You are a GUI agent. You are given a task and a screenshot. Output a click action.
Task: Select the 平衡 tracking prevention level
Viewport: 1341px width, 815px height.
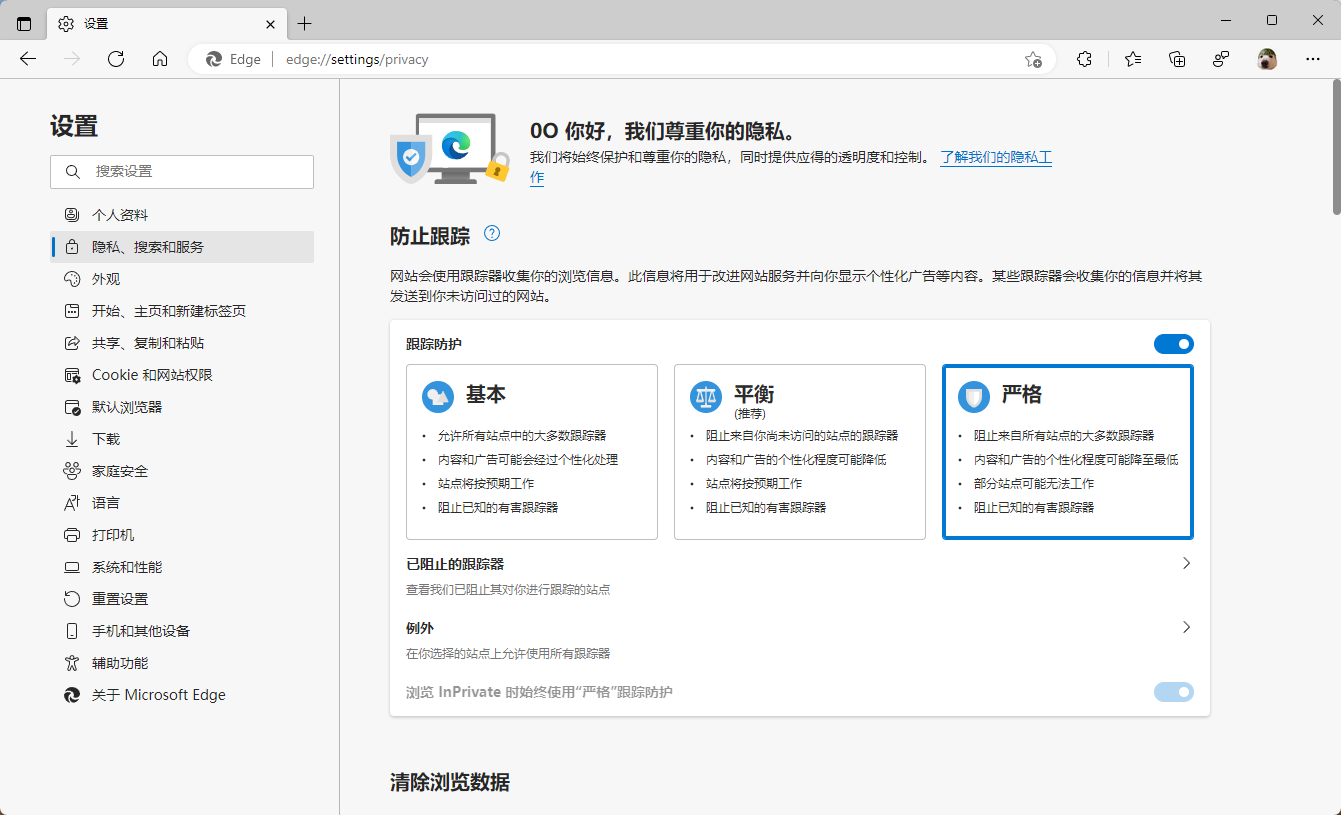click(x=799, y=450)
